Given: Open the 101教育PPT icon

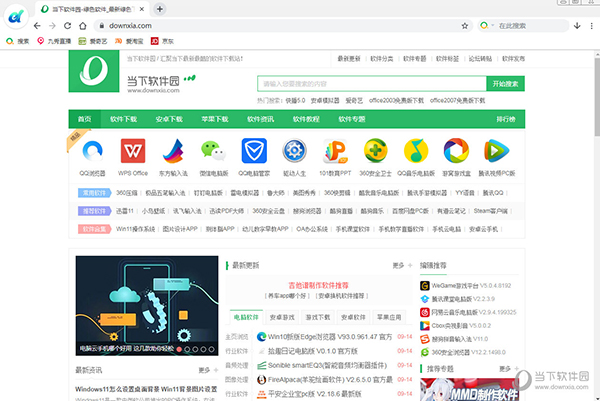Looking at the screenshot, I should [x=335, y=151].
